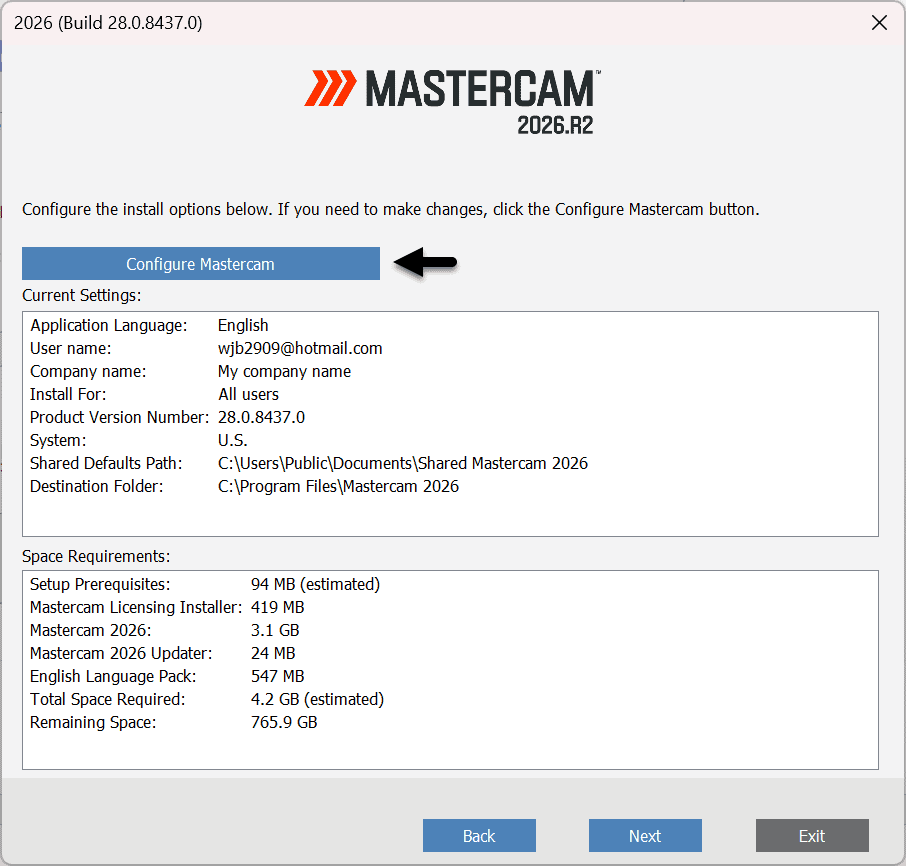Image resolution: width=906 pixels, height=866 pixels.
Task: Close the installer window with X
Action: [879, 23]
